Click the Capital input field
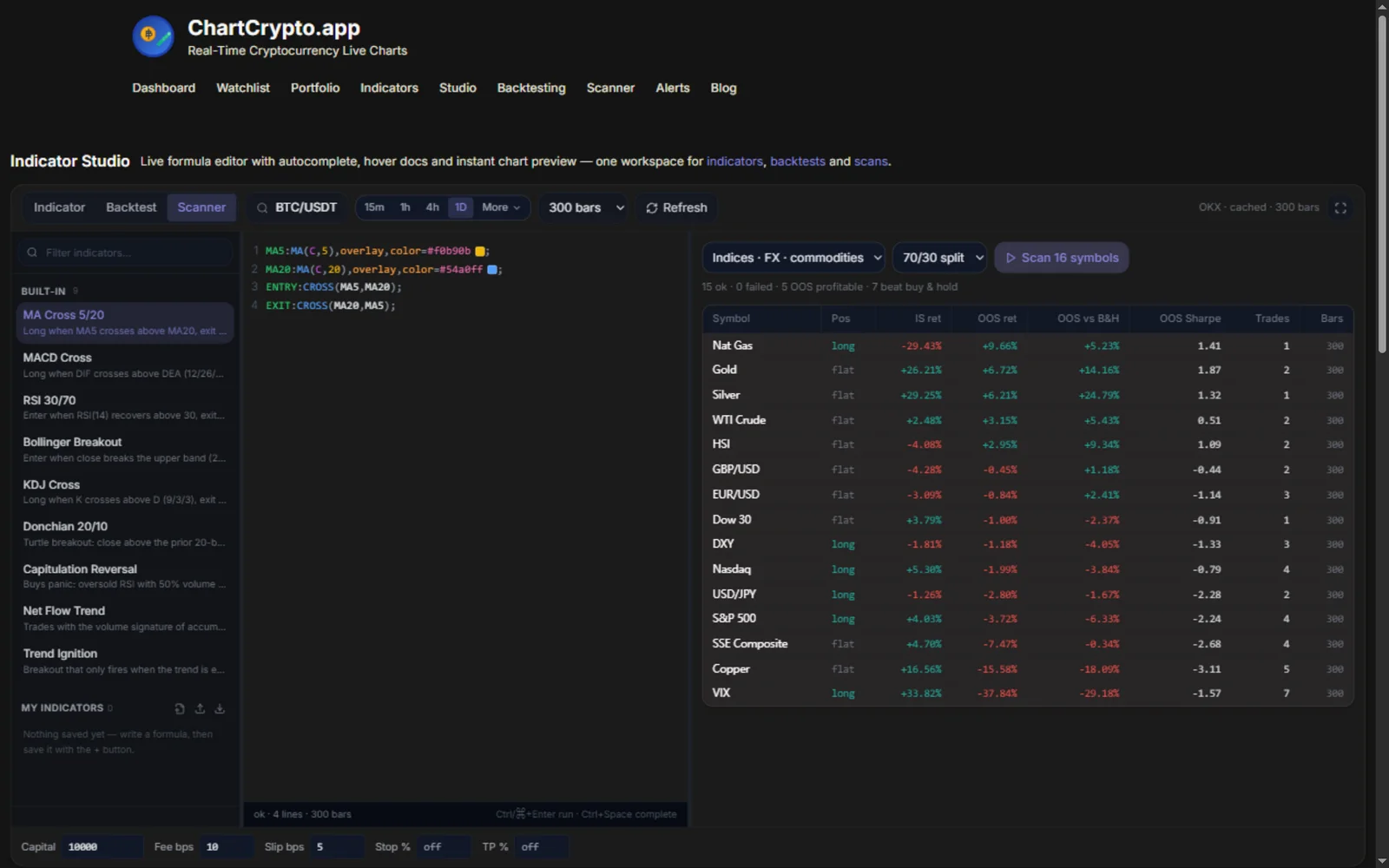The height and width of the screenshot is (868, 1389). coord(102,847)
